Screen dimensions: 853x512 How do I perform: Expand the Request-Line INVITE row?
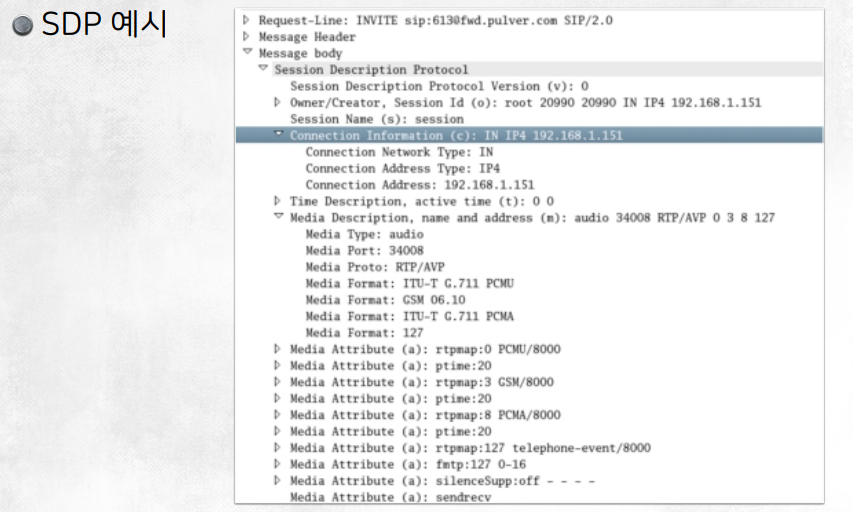(x=246, y=20)
